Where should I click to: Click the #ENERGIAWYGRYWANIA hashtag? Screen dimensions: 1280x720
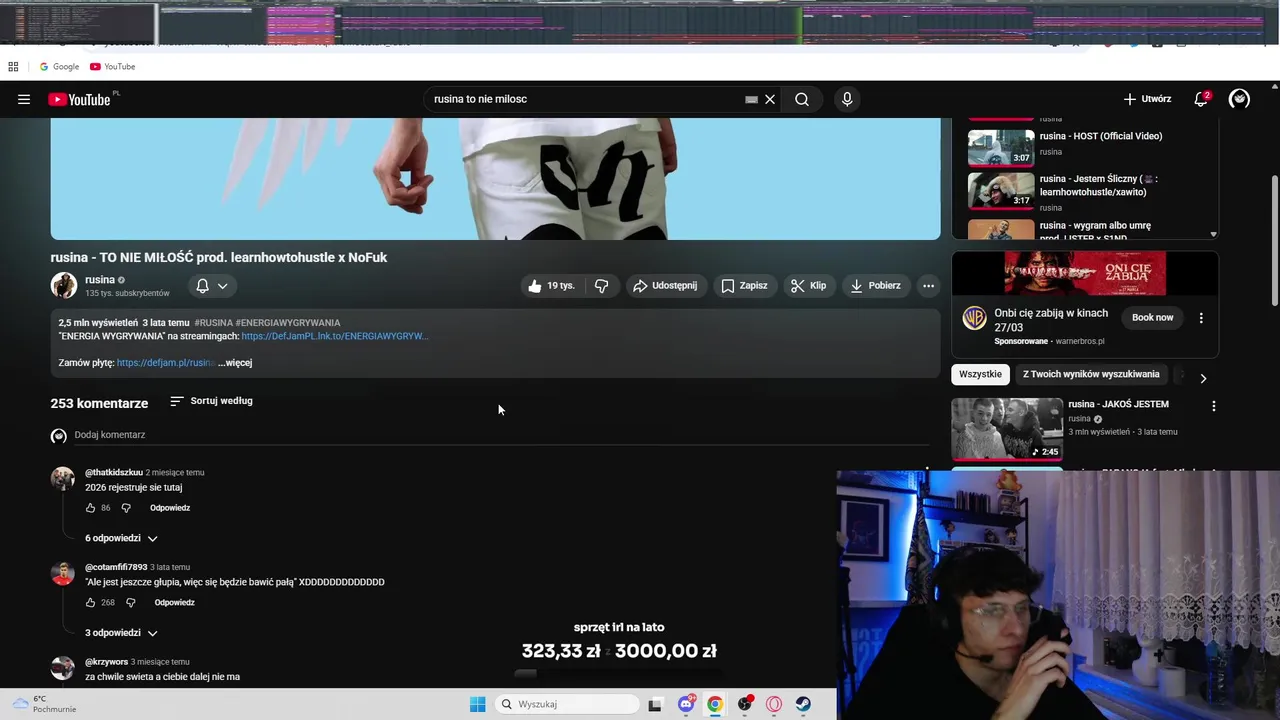tap(288, 323)
